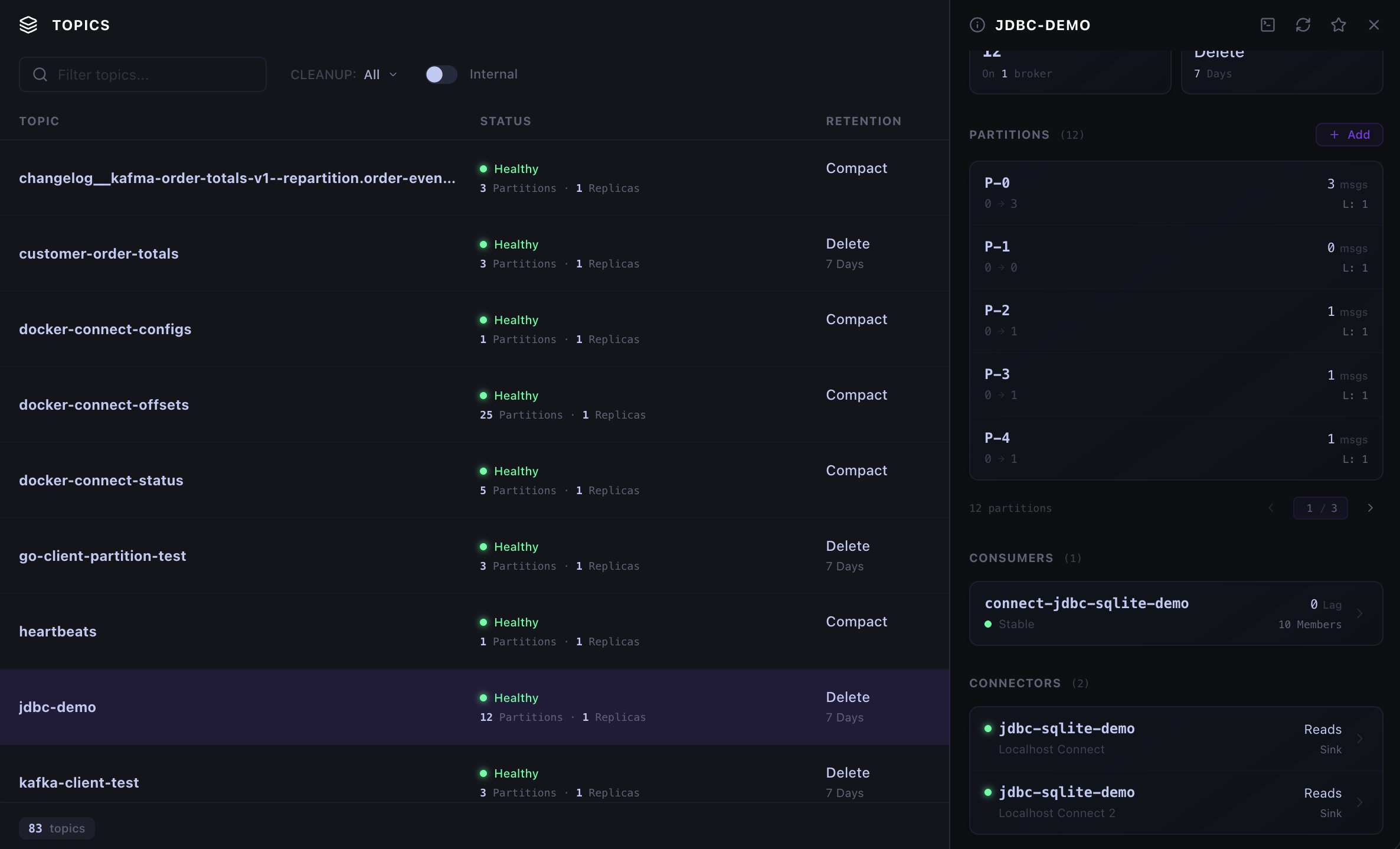1400x849 pixels.
Task: Click the Topics layers icon
Action: [28, 25]
